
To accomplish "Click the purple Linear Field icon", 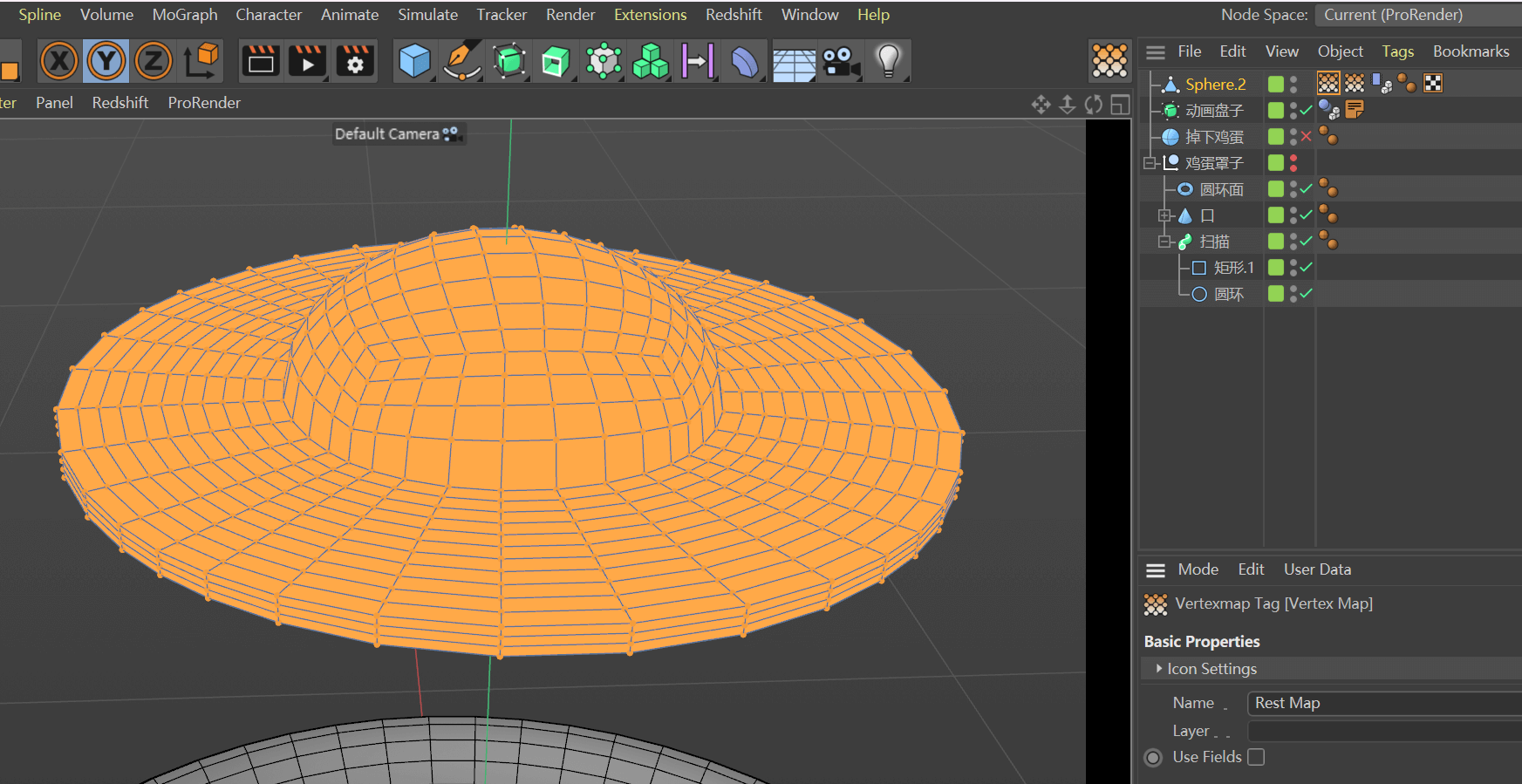I will pos(698,61).
